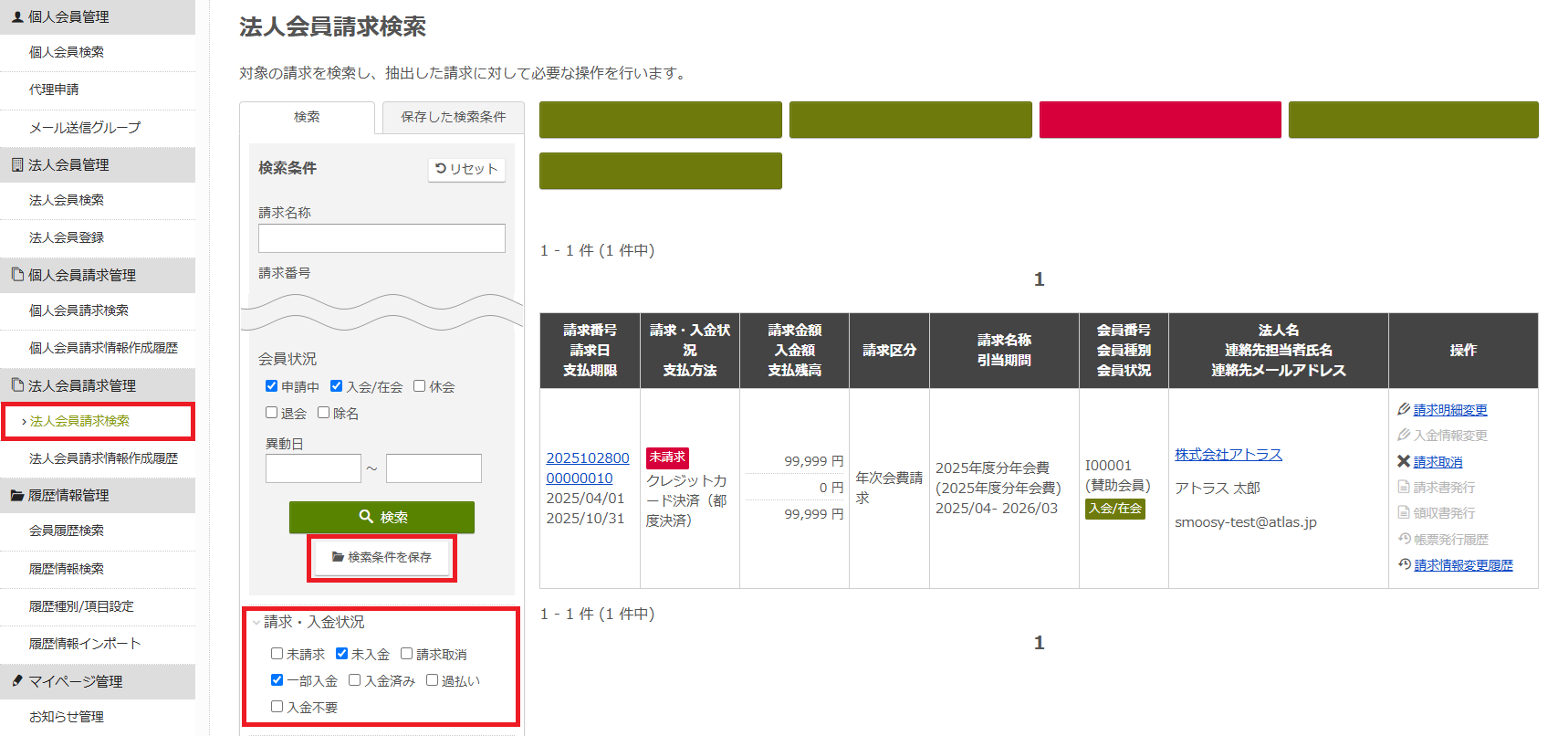The width and height of the screenshot is (1568, 736).
Task: Click the X icon for 請求取消
Action: [1404, 461]
